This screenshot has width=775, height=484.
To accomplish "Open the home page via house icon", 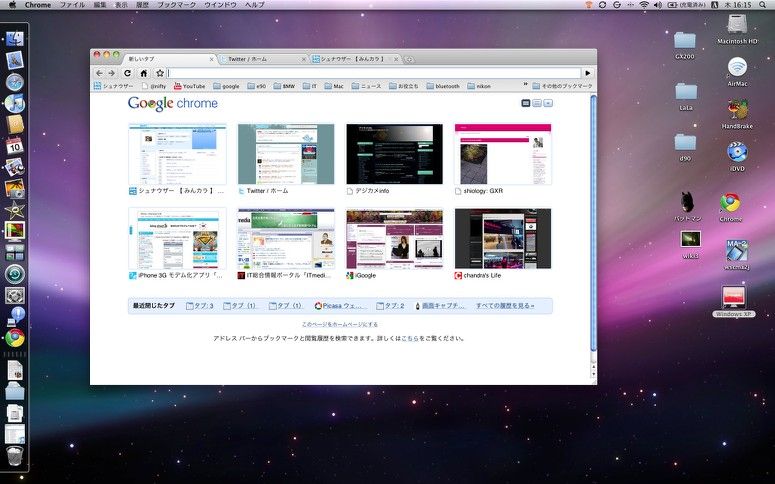I will coord(143,73).
